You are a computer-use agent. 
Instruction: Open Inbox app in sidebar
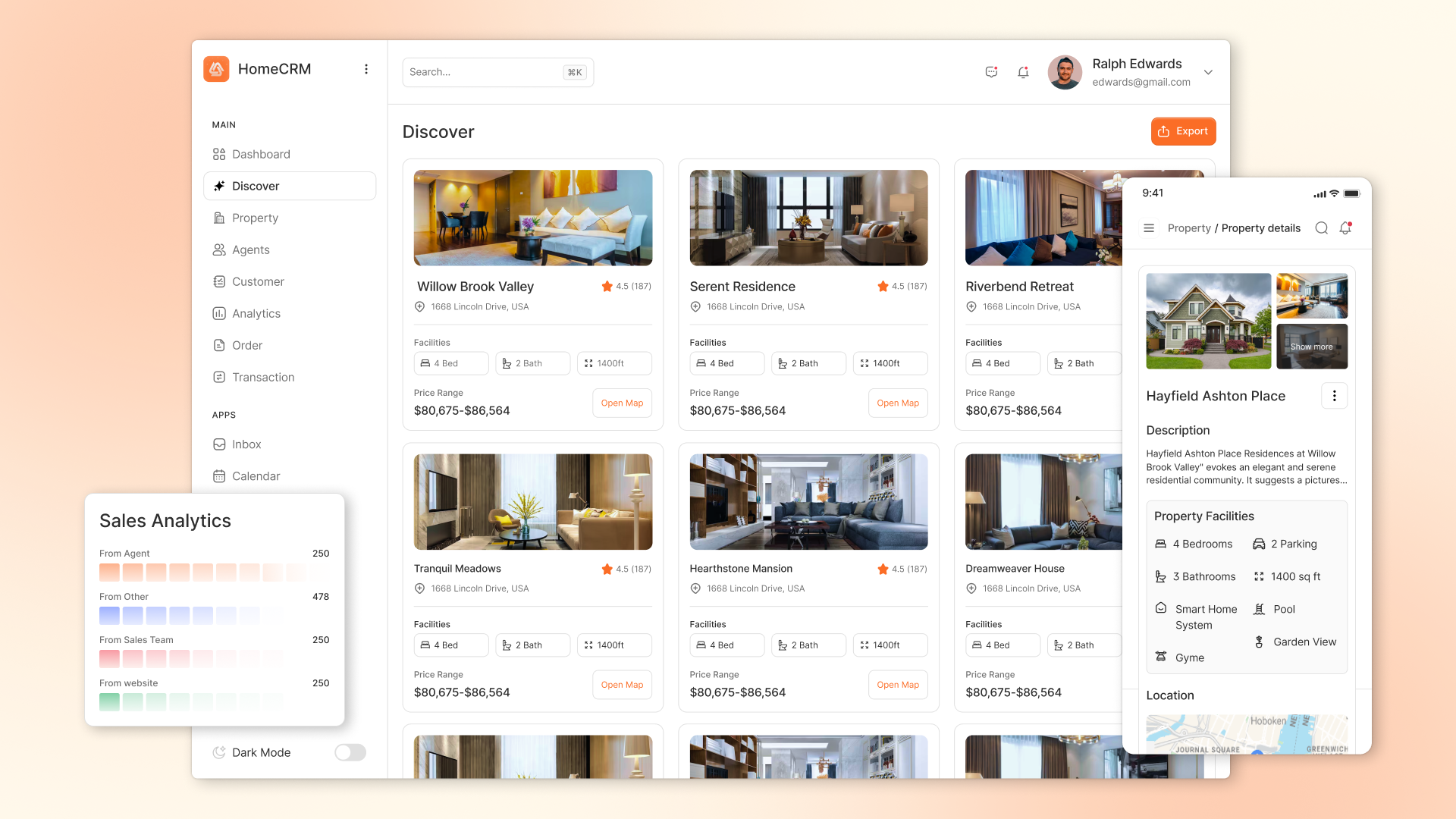click(x=290, y=444)
